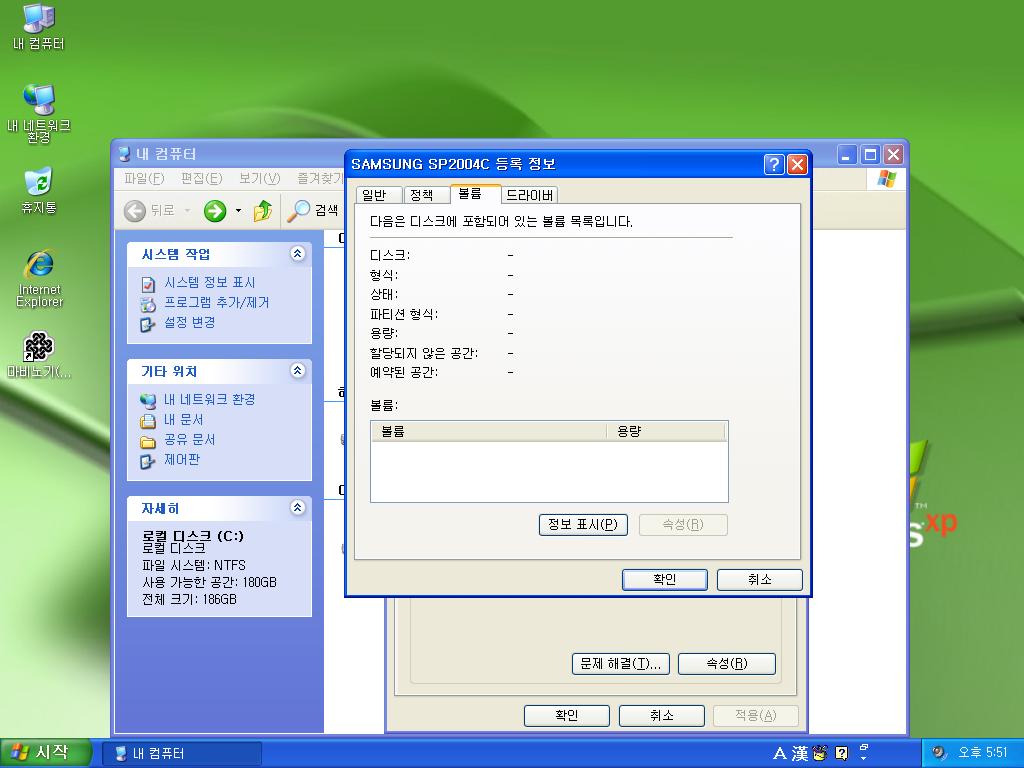Open 내 네트워크 환경 desktop icon
1024x768 pixels.
point(39,112)
